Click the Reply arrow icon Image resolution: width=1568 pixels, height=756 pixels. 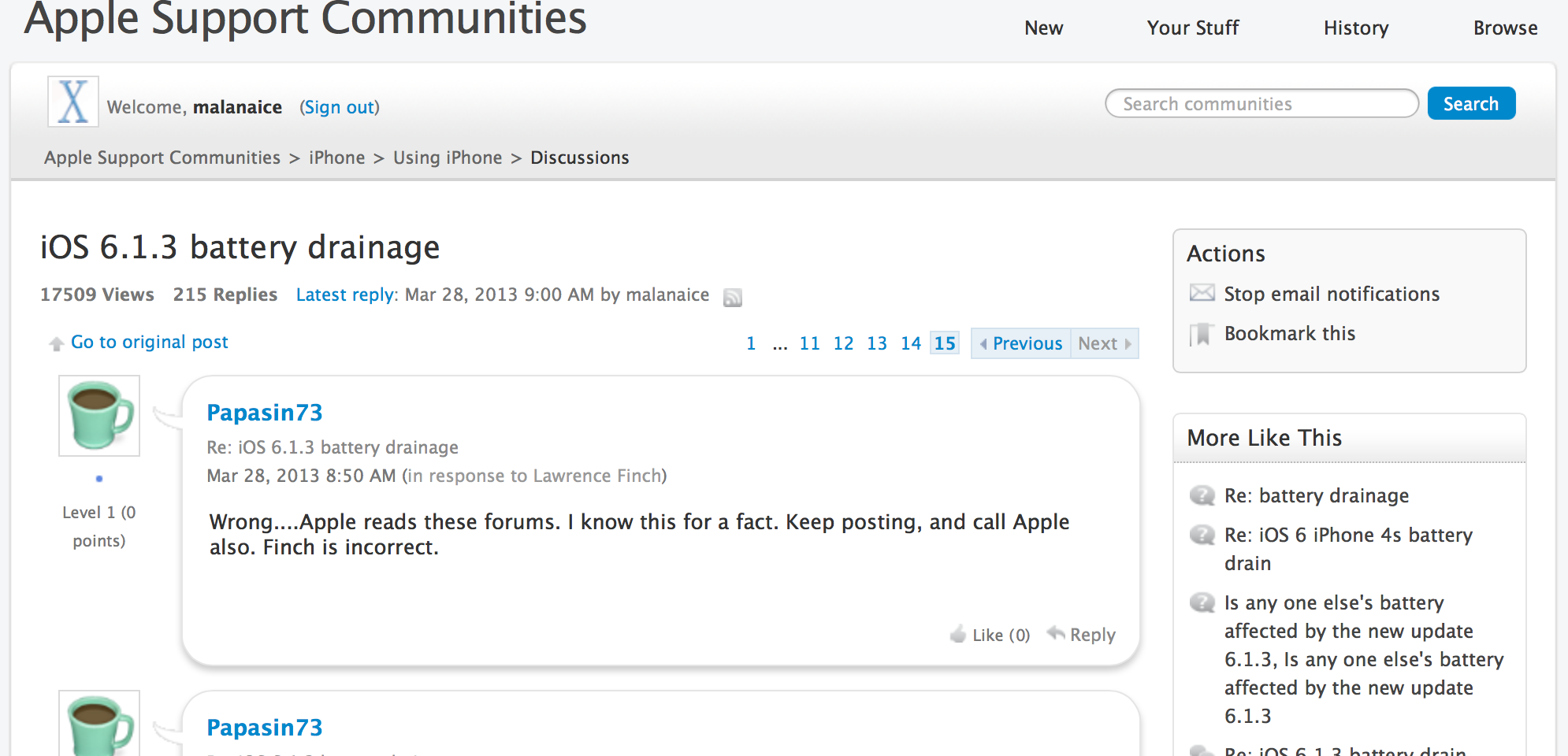(1056, 633)
